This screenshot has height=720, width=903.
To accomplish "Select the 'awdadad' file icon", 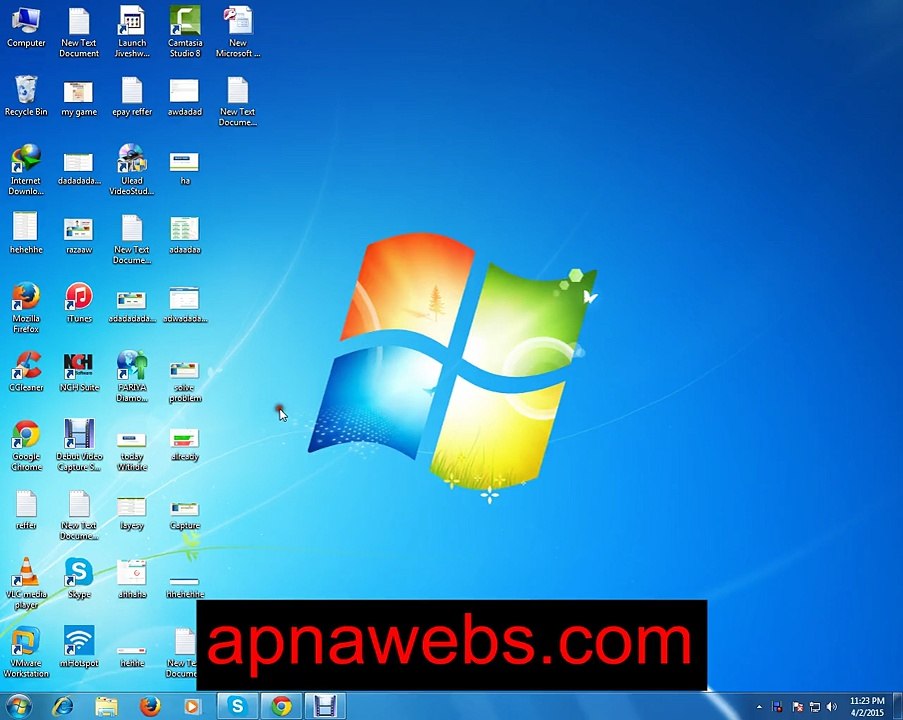I will 185,96.
